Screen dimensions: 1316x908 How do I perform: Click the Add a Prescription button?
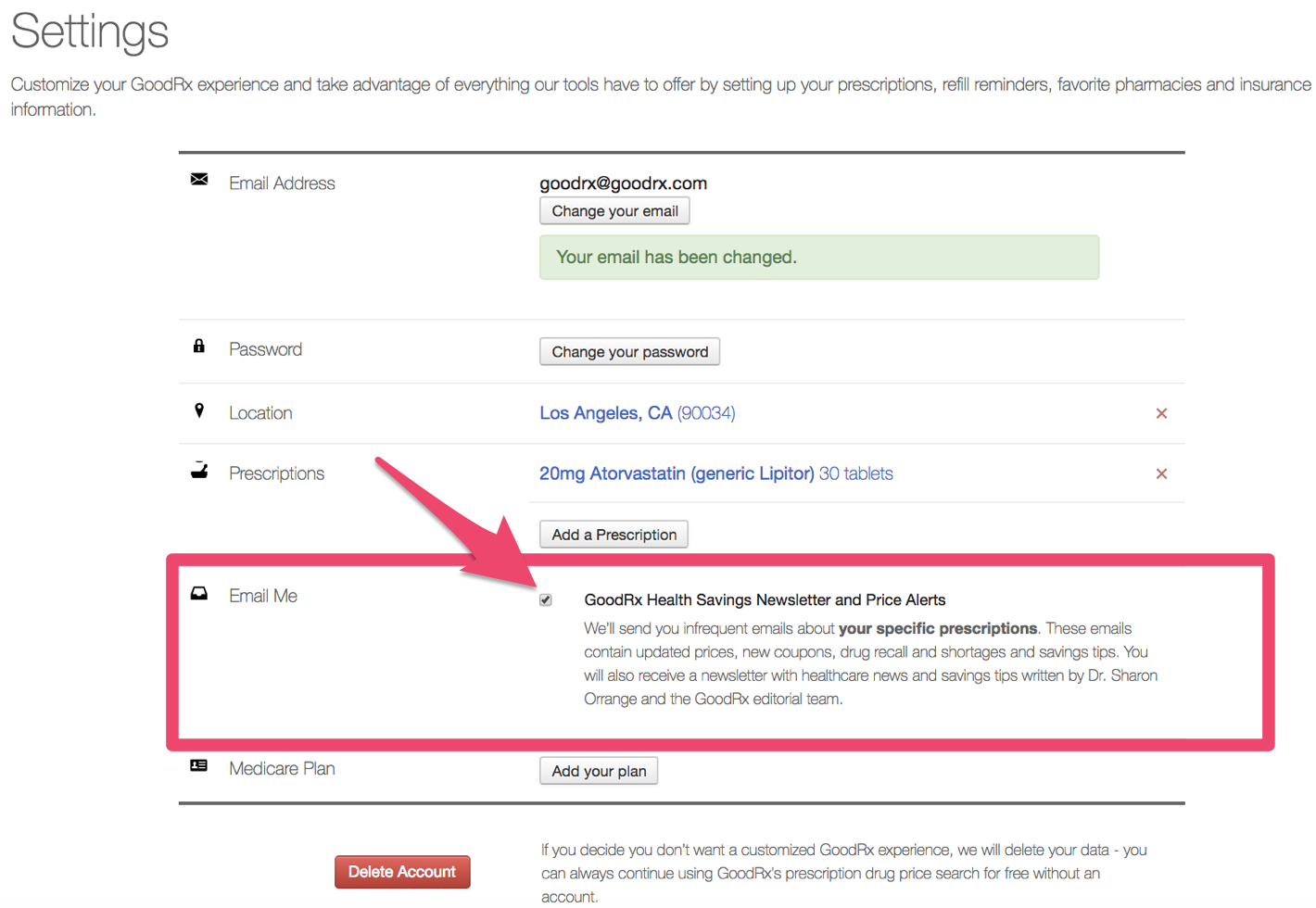click(614, 535)
